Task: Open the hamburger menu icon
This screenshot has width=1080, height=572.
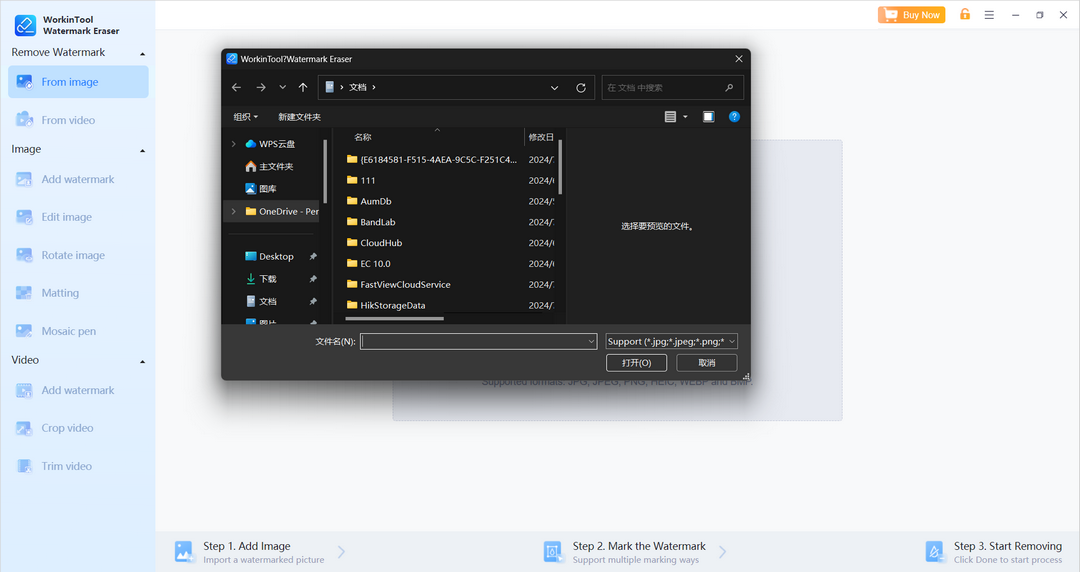Action: point(989,14)
